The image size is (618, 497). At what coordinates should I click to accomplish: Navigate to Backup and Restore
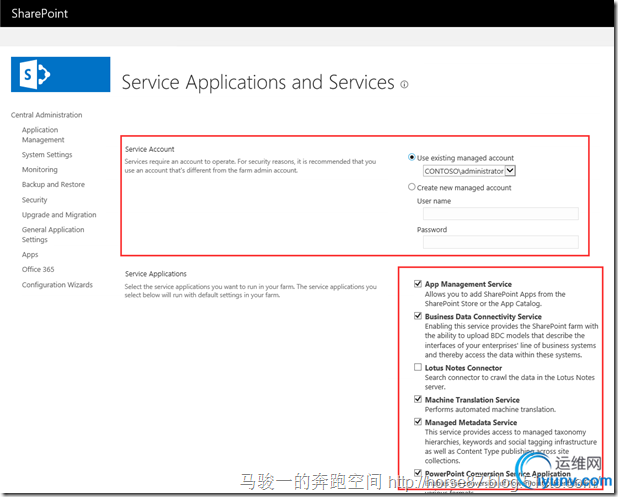[53, 184]
